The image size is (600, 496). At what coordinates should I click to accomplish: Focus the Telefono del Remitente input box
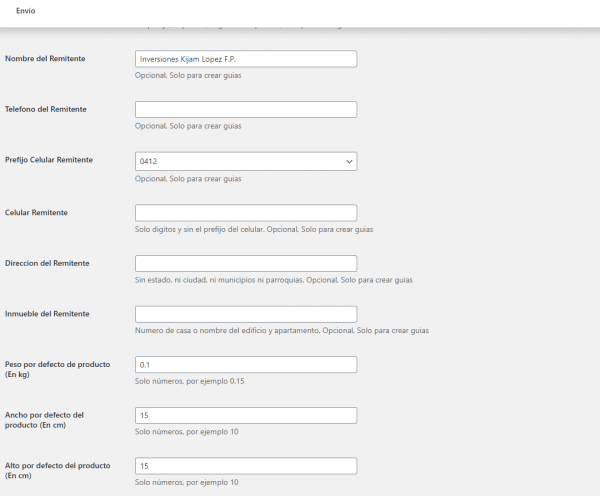coord(246,109)
